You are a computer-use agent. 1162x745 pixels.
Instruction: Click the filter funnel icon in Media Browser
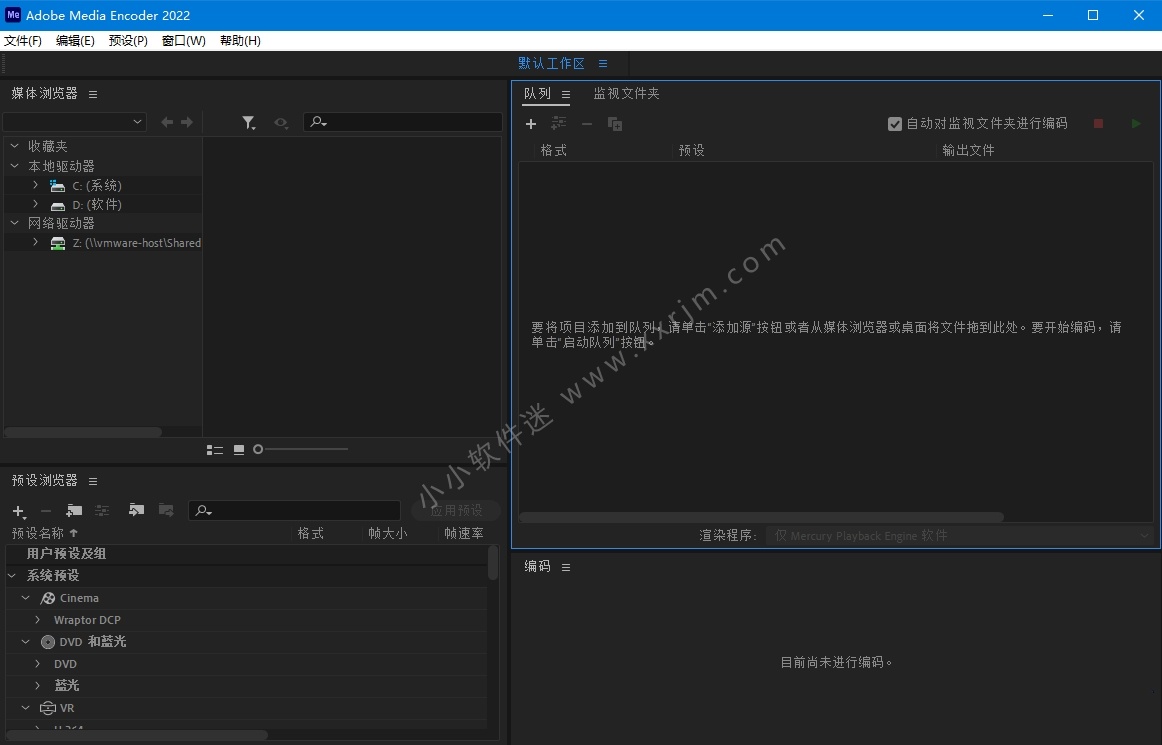(x=248, y=122)
